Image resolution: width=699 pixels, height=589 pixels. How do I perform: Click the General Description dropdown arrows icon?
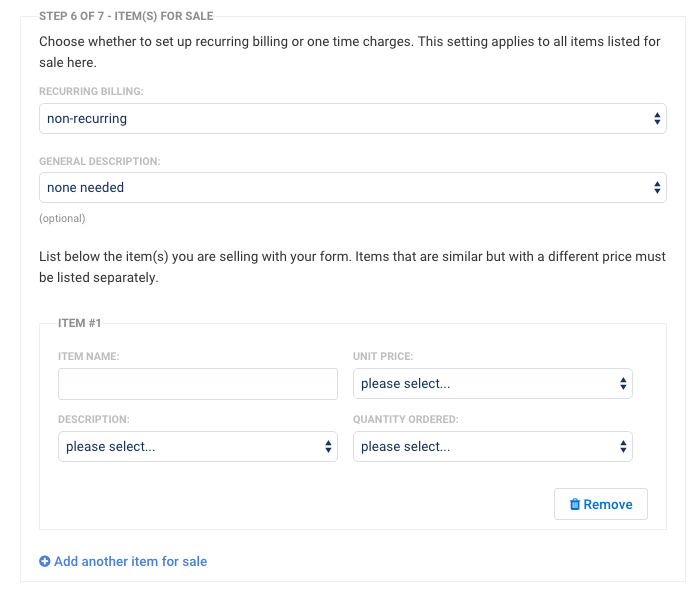pyautogui.click(x=657, y=187)
